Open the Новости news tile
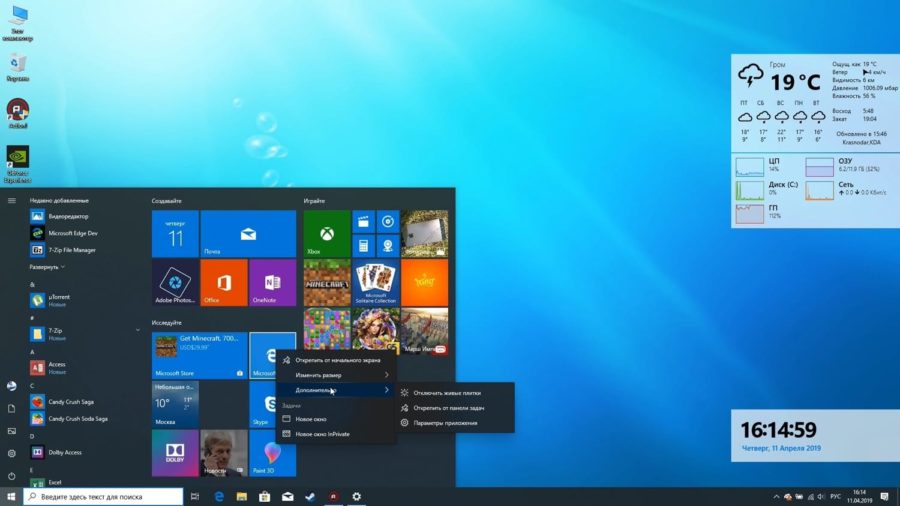The height and width of the screenshot is (506, 900). [x=224, y=453]
